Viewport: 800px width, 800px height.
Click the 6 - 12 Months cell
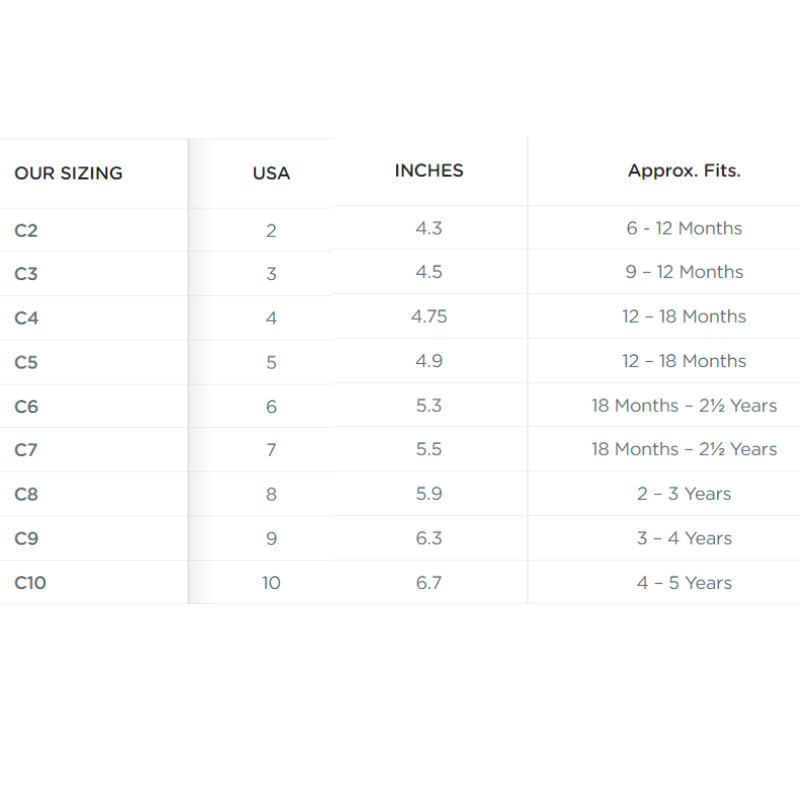coord(684,229)
